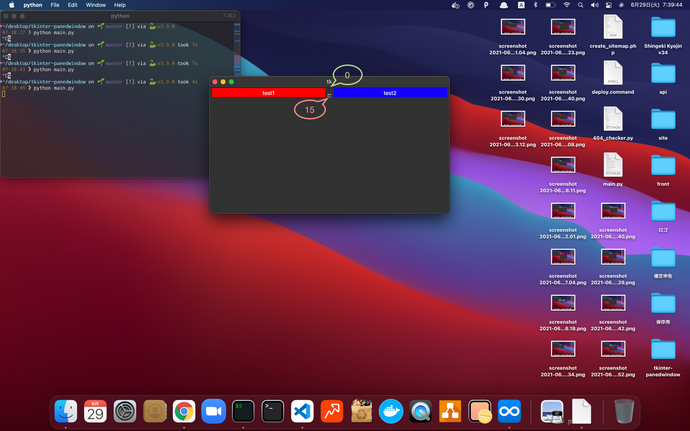Activate Siri from the menu bar
Screen dimensions: 690x431
621,5
